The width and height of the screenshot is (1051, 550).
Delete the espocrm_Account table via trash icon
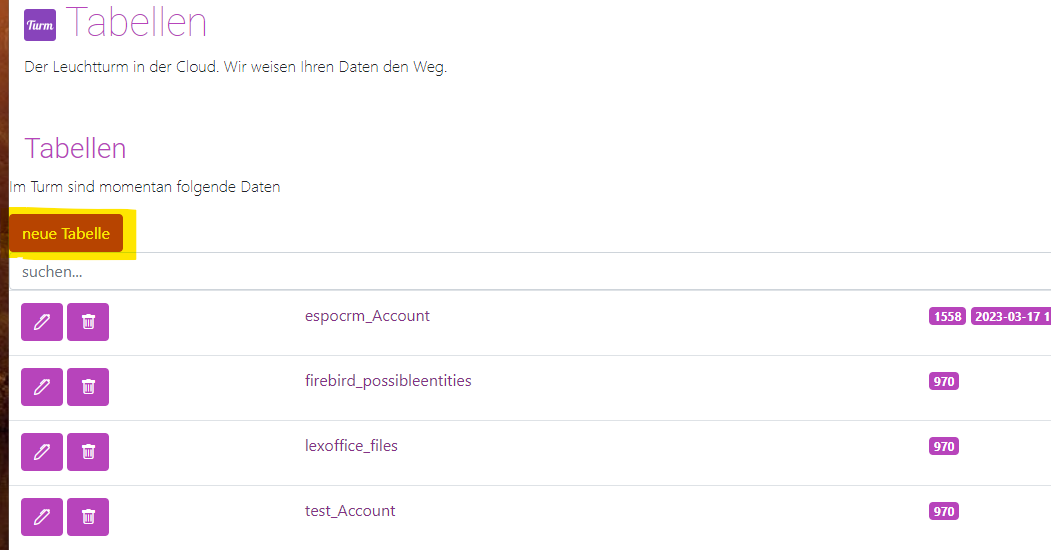[88, 322]
